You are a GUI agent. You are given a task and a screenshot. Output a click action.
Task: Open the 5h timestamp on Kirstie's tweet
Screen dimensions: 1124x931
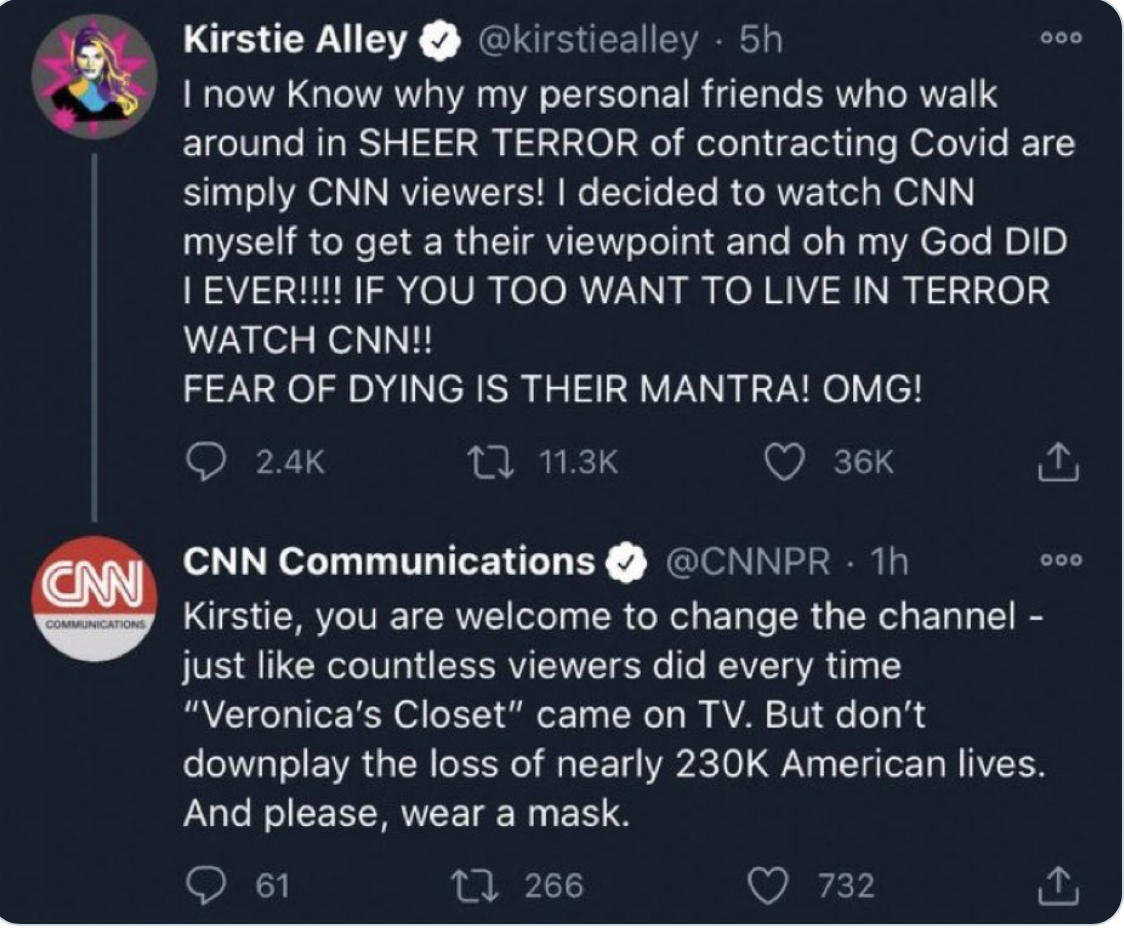761,39
